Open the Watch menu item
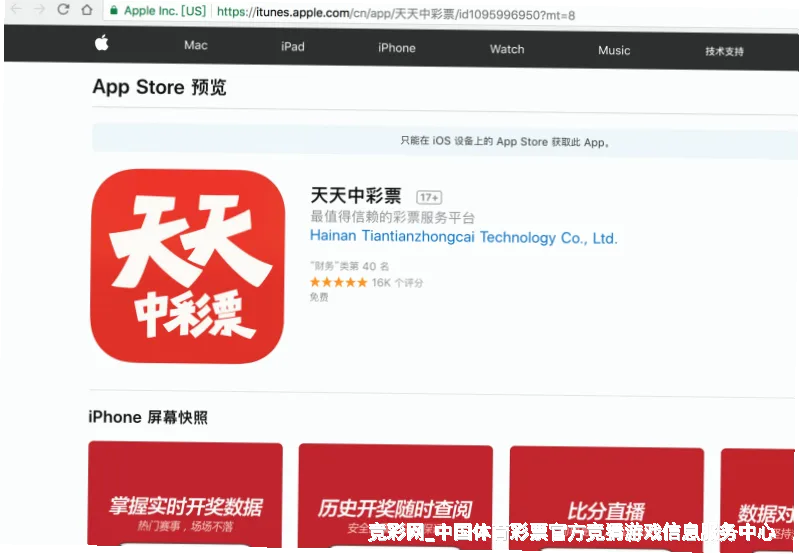The image size is (799, 555). click(x=507, y=49)
